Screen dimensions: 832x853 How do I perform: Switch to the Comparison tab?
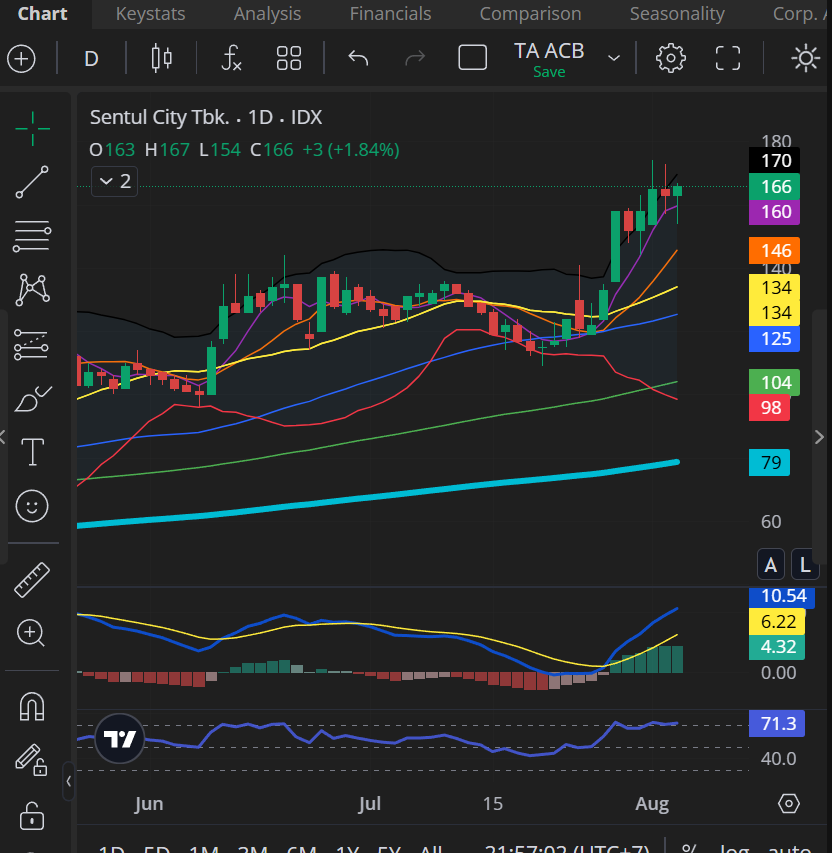(x=531, y=14)
